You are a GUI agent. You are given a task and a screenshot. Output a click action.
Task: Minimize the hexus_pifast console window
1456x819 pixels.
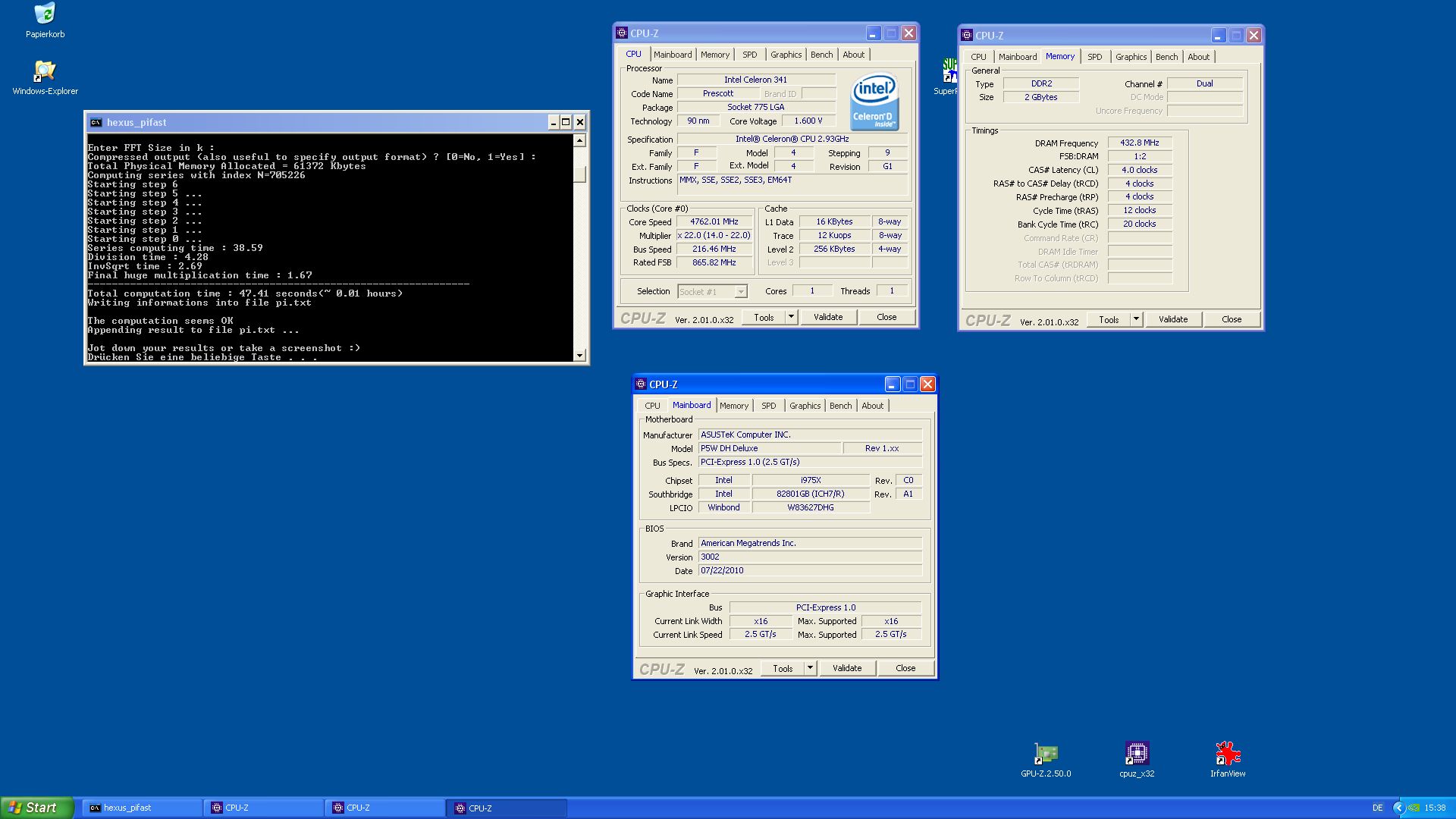553,122
